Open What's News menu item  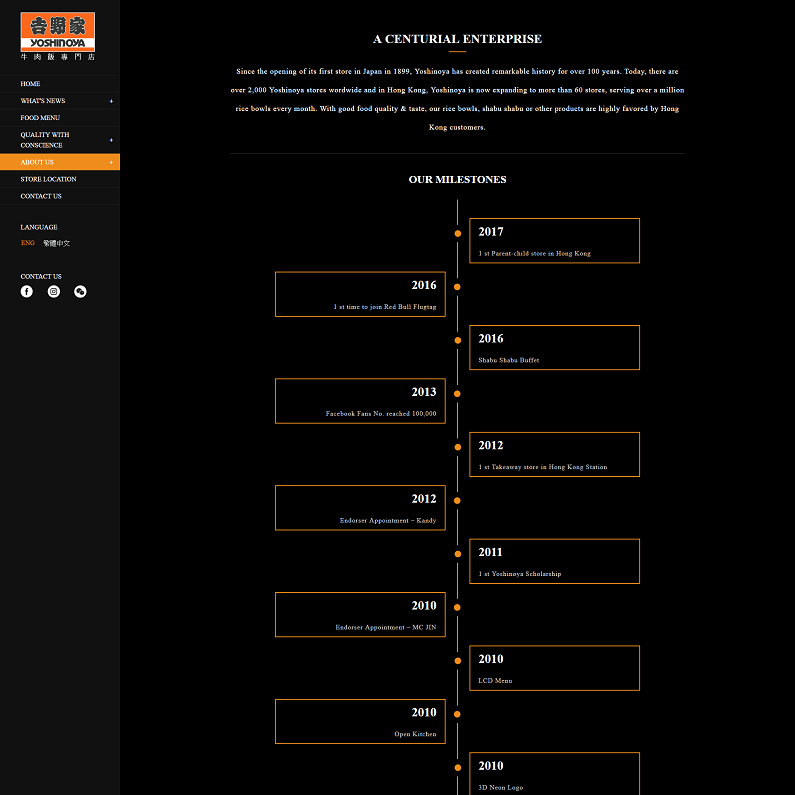(x=60, y=100)
